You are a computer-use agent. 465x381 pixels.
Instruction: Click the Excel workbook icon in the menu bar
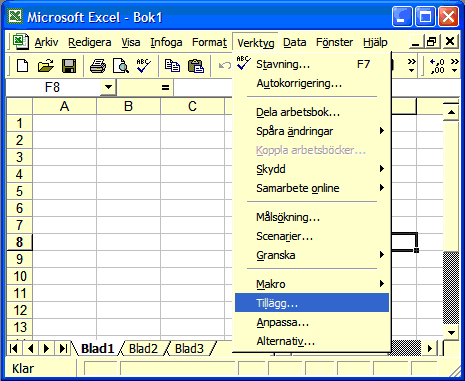tap(21, 42)
